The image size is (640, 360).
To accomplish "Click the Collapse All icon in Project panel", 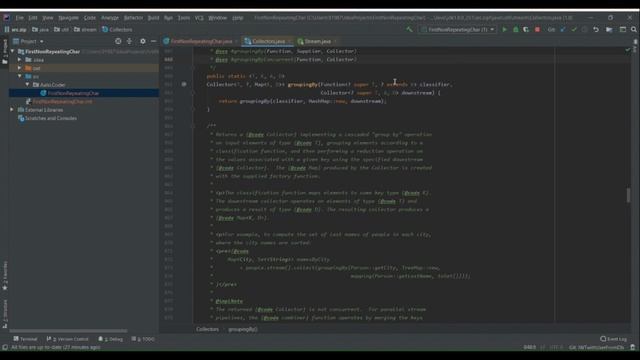I will pos(129,41).
